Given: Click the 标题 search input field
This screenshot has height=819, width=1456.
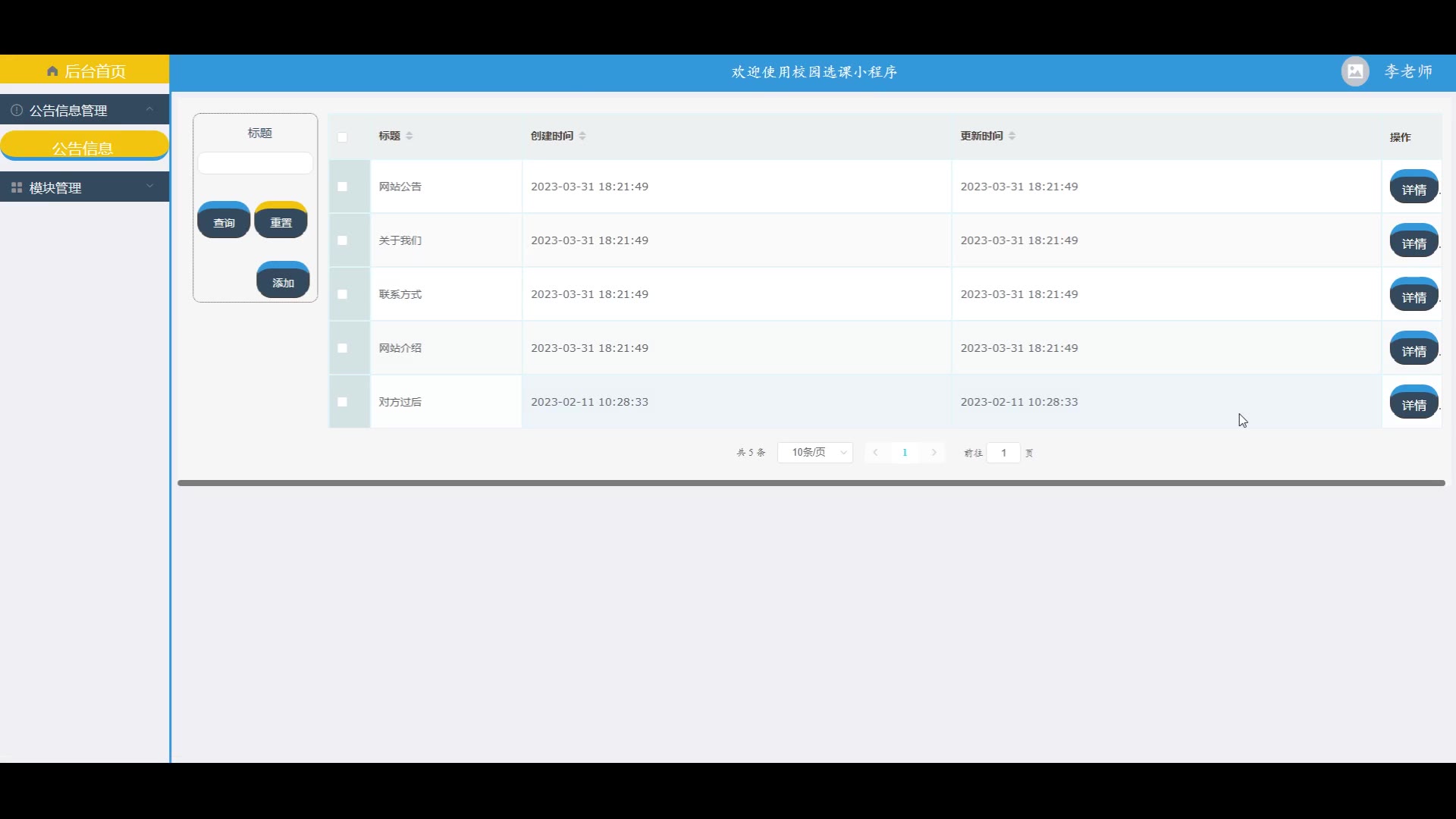Looking at the screenshot, I should click(x=255, y=163).
